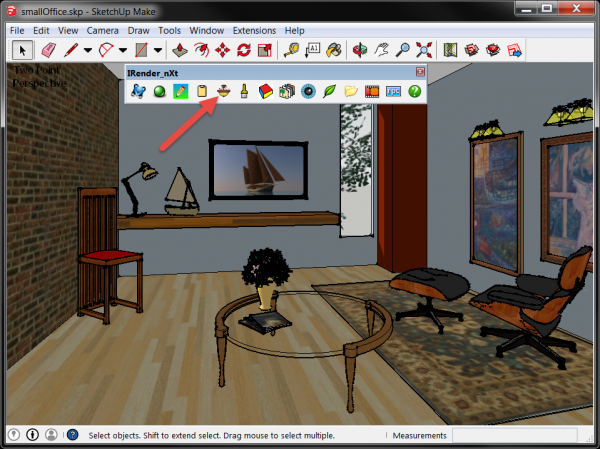This screenshot has height=449, width=600.
Task: Click the IRender film strip animation icon
Action: (x=372, y=91)
